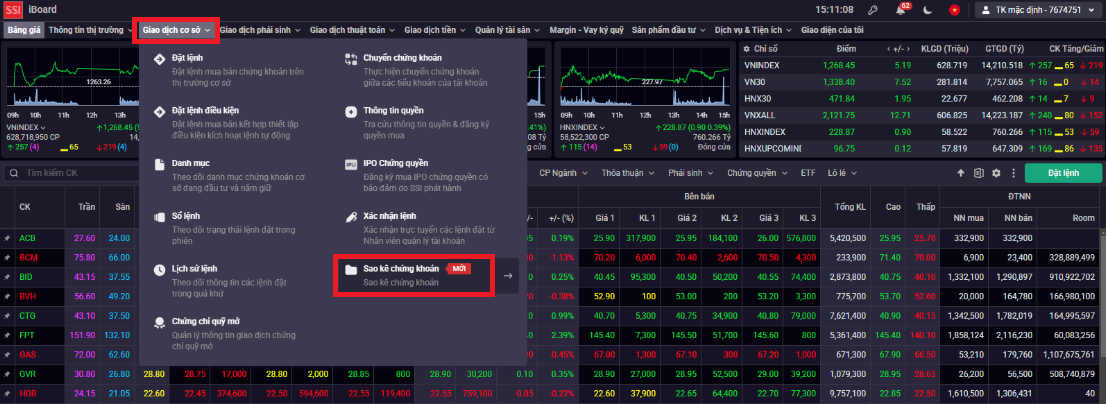1106x404 pixels.
Task: Click the IPO Chứng quyền icon
Action: click(351, 164)
